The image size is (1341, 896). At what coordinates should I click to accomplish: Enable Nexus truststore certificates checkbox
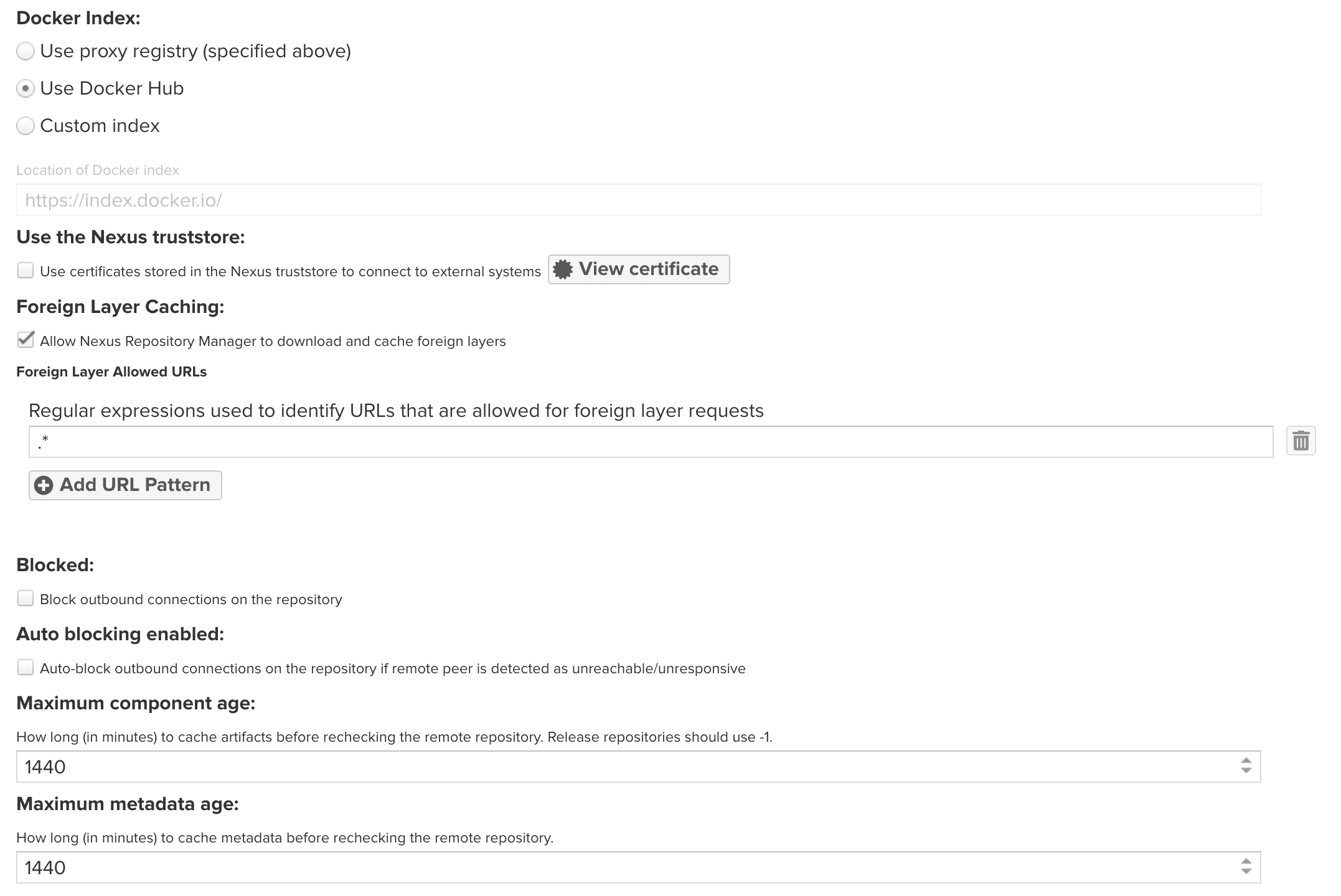click(x=26, y=271)
